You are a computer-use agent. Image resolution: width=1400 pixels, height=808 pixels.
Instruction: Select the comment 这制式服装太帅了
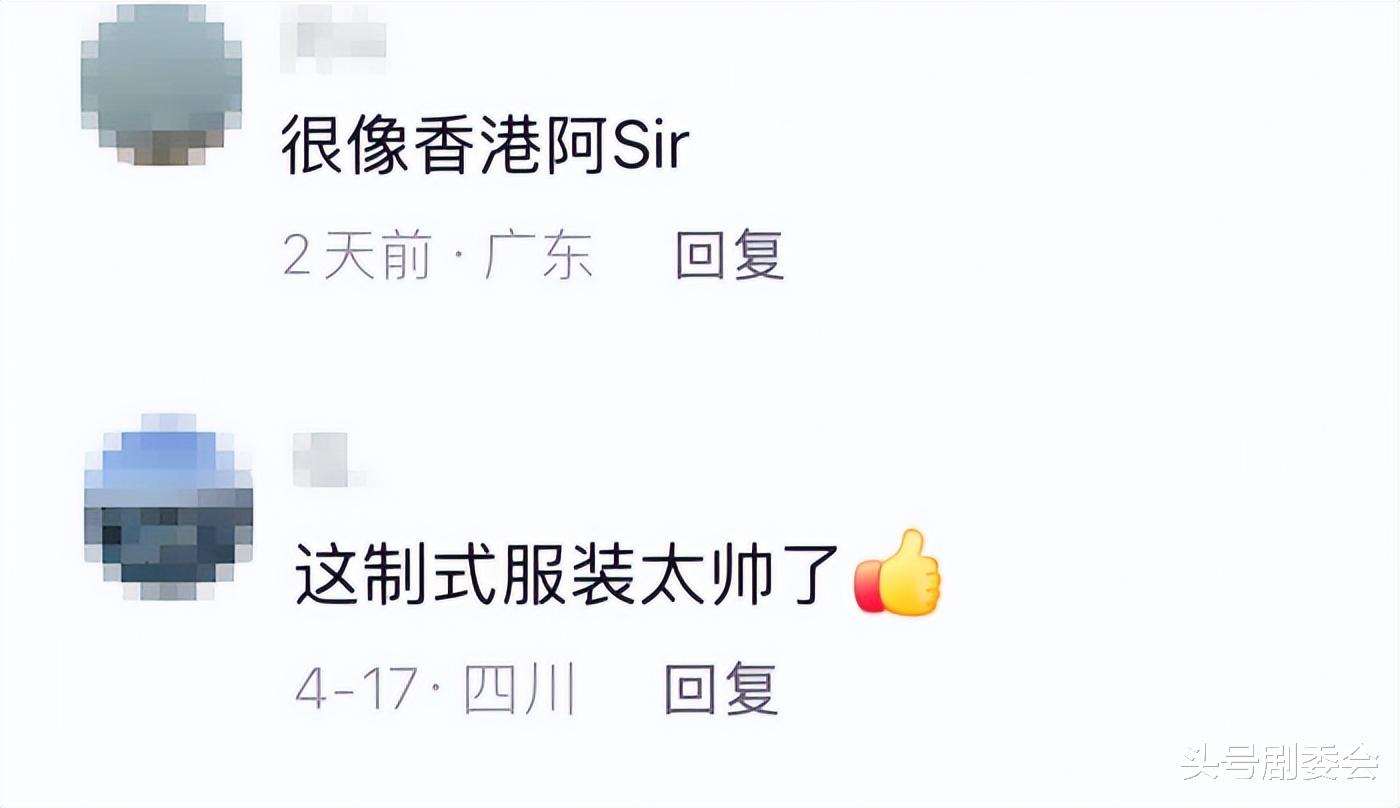(566, 575)
